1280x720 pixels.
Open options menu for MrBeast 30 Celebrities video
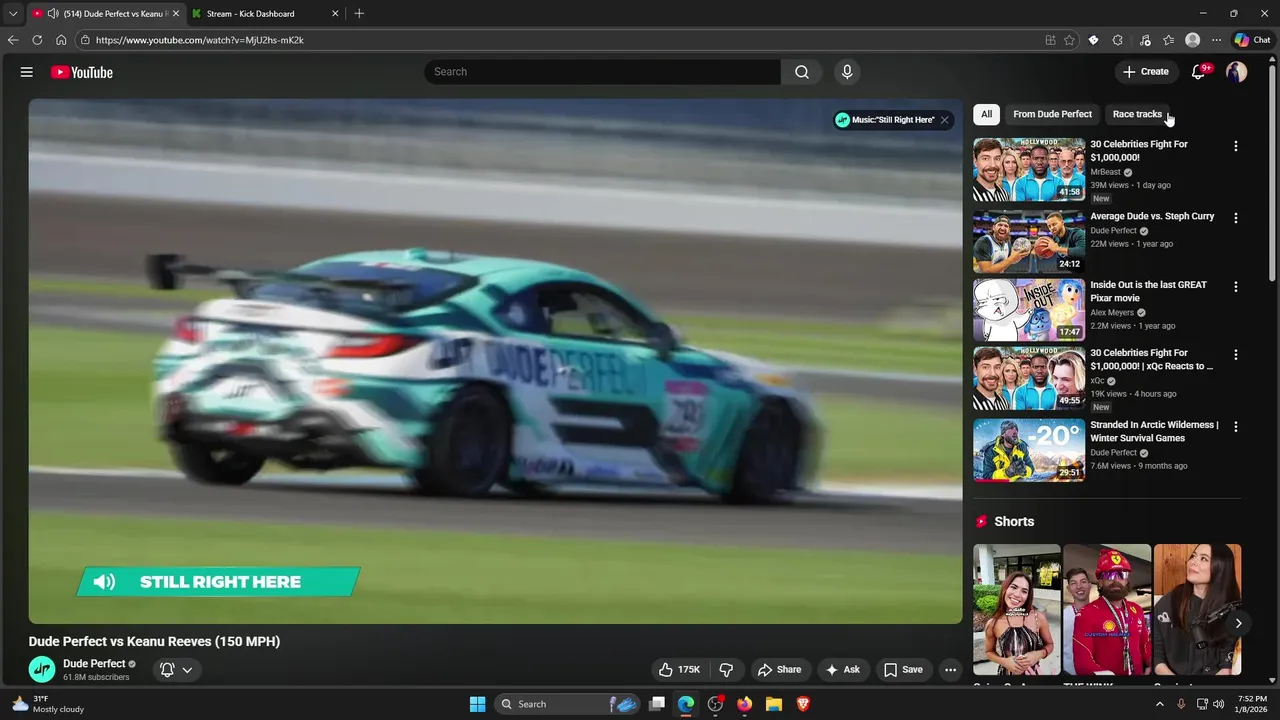pyautogui.click(x=1236, y=146)
